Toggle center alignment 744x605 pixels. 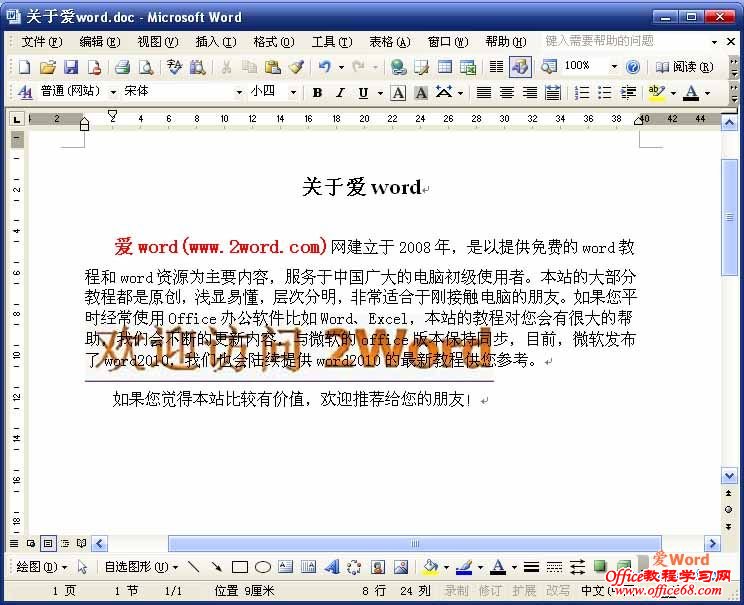click(x=507, y=93)
